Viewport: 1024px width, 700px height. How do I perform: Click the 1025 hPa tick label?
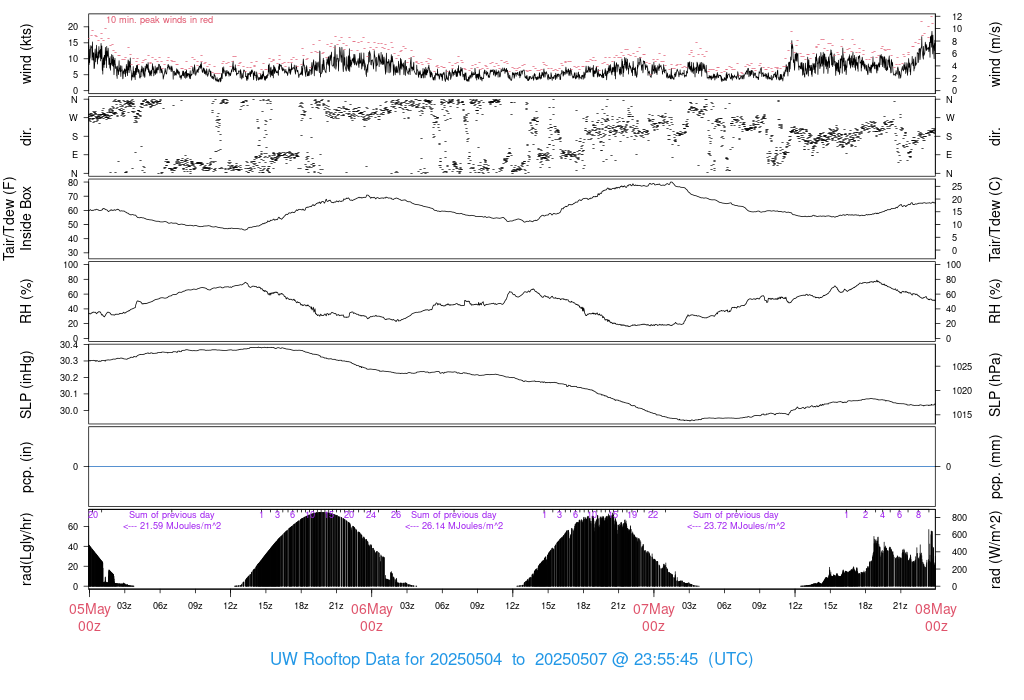(962, 367)
